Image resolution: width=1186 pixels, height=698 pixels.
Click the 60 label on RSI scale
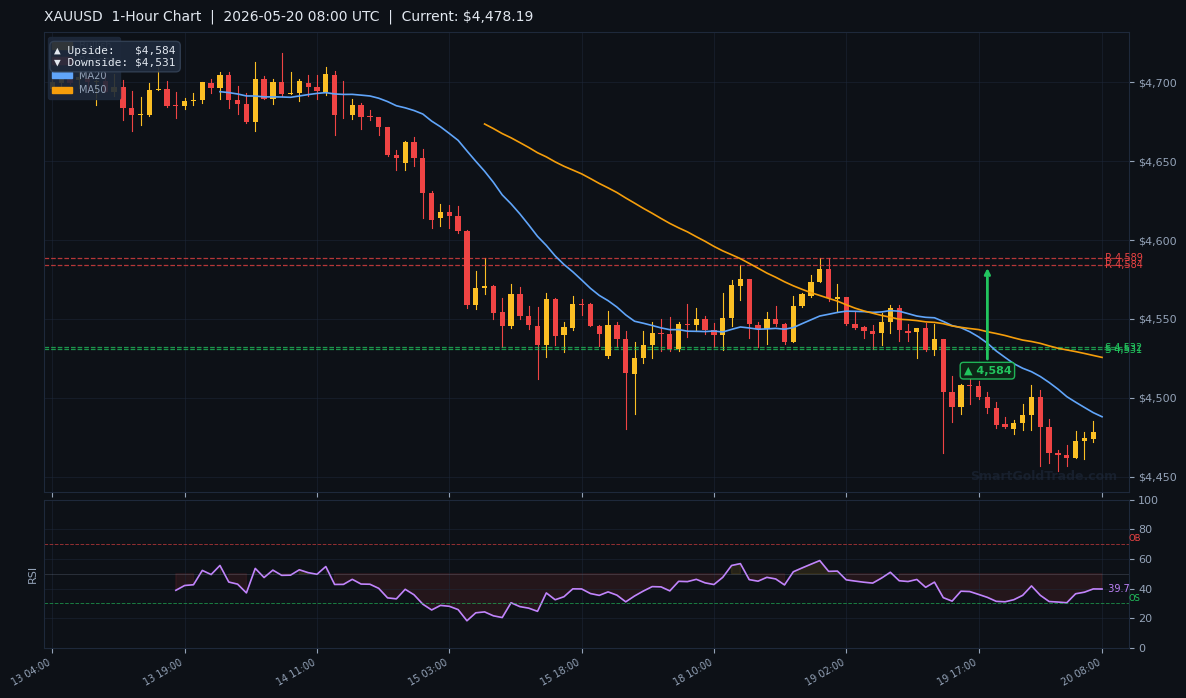(x=1144, y=560)
